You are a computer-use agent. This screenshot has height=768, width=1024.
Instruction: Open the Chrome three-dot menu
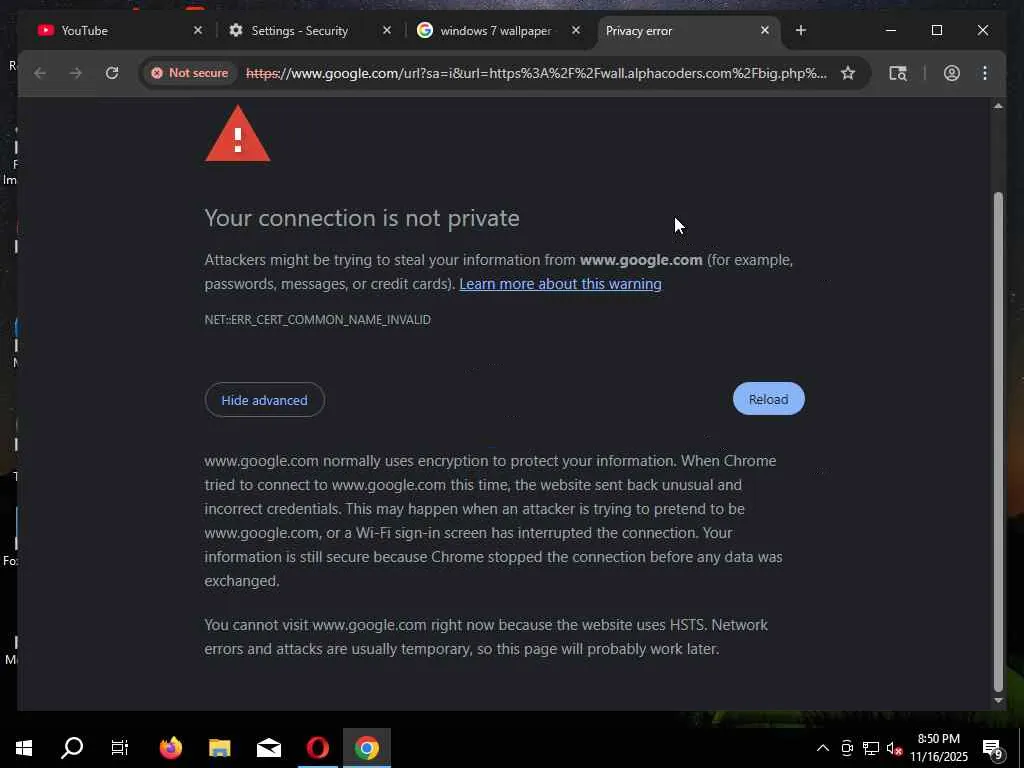(985, 73)
